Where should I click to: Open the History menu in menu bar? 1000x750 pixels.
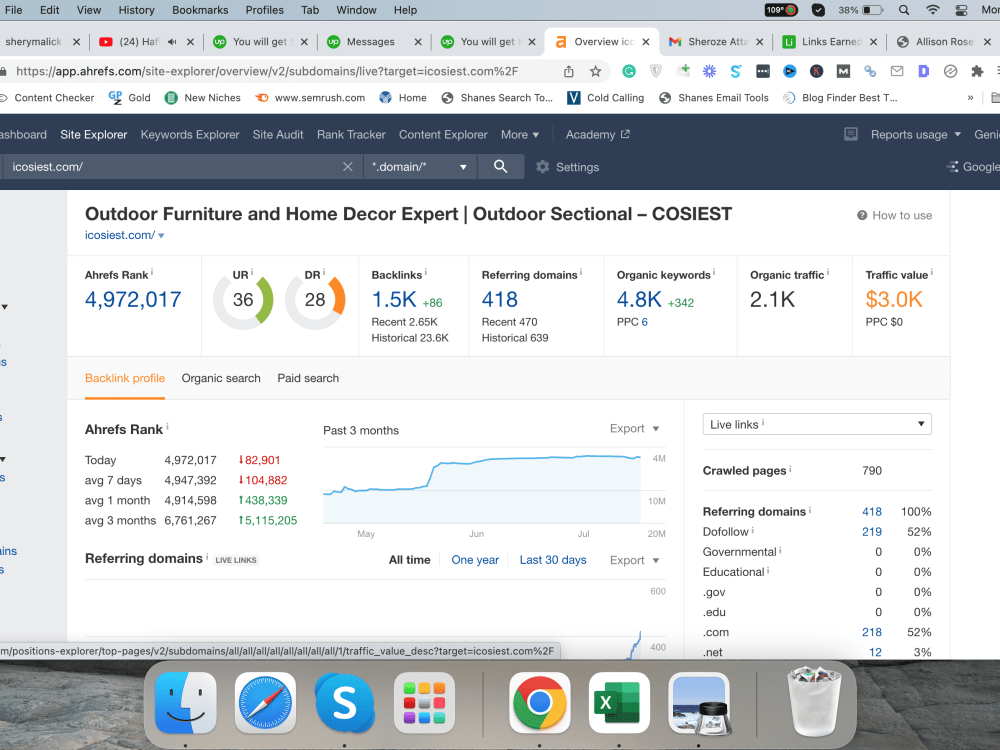136,10
